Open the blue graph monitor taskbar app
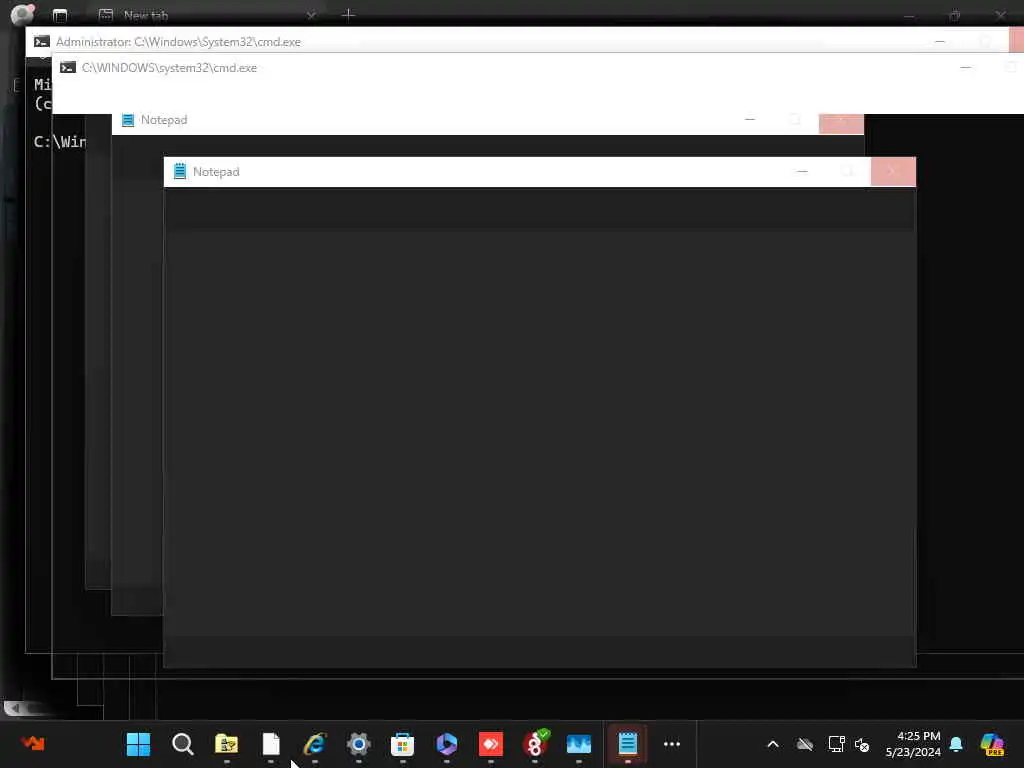1024x768 pixels. pyautogui.click(x=579, y=744)
